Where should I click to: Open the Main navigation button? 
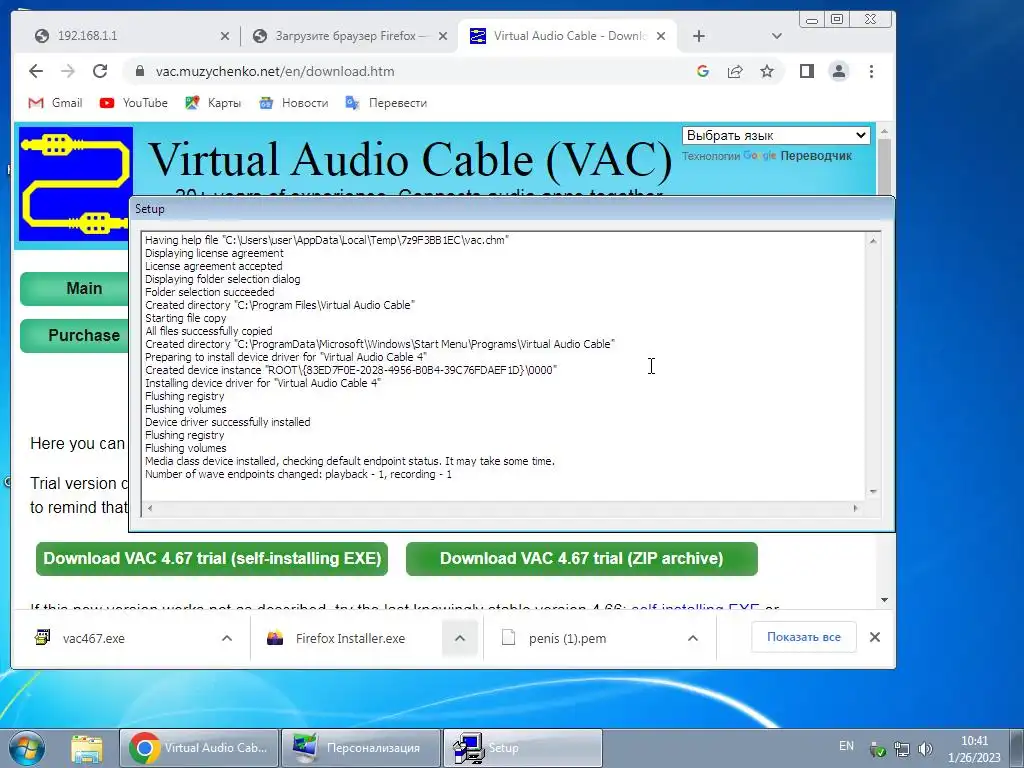[x=75, y=289]
